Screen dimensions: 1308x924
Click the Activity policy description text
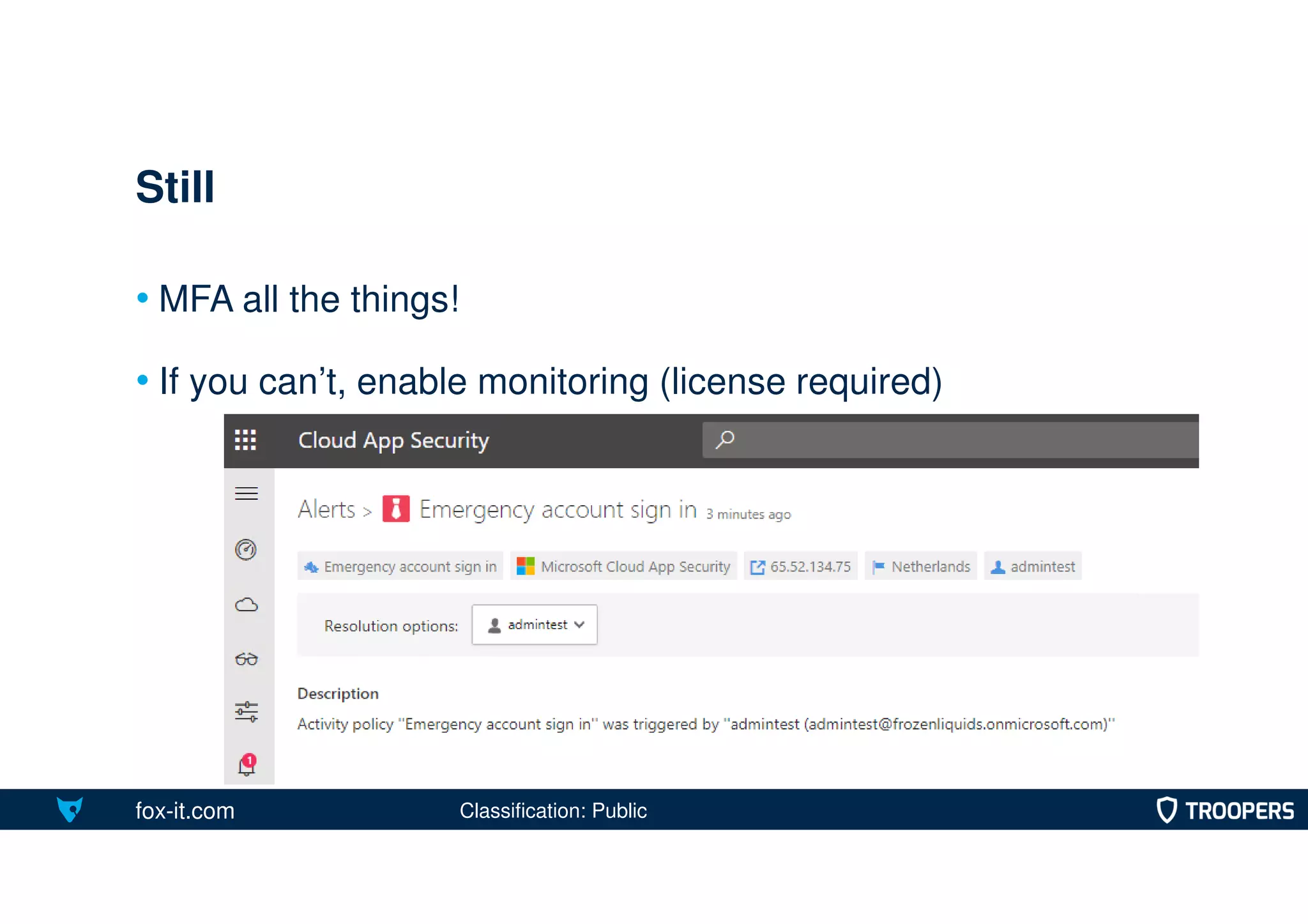(706, 725)
